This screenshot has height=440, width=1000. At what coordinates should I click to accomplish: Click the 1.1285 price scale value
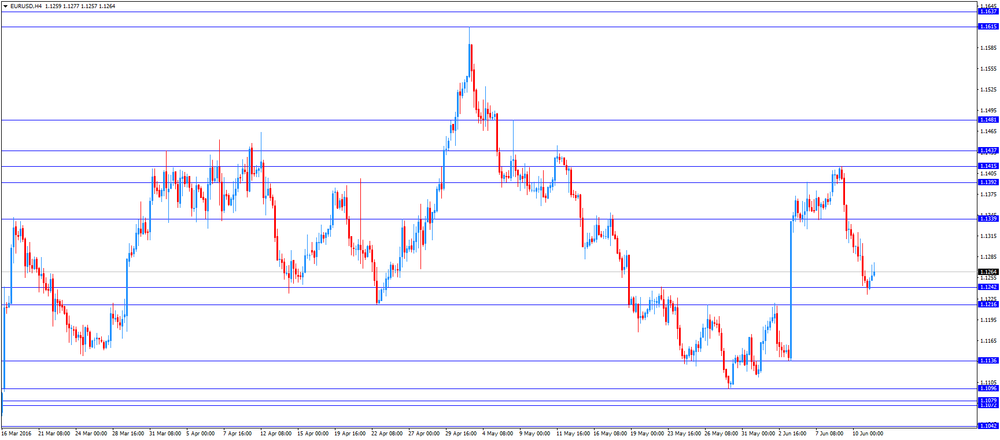click(989, 257)
